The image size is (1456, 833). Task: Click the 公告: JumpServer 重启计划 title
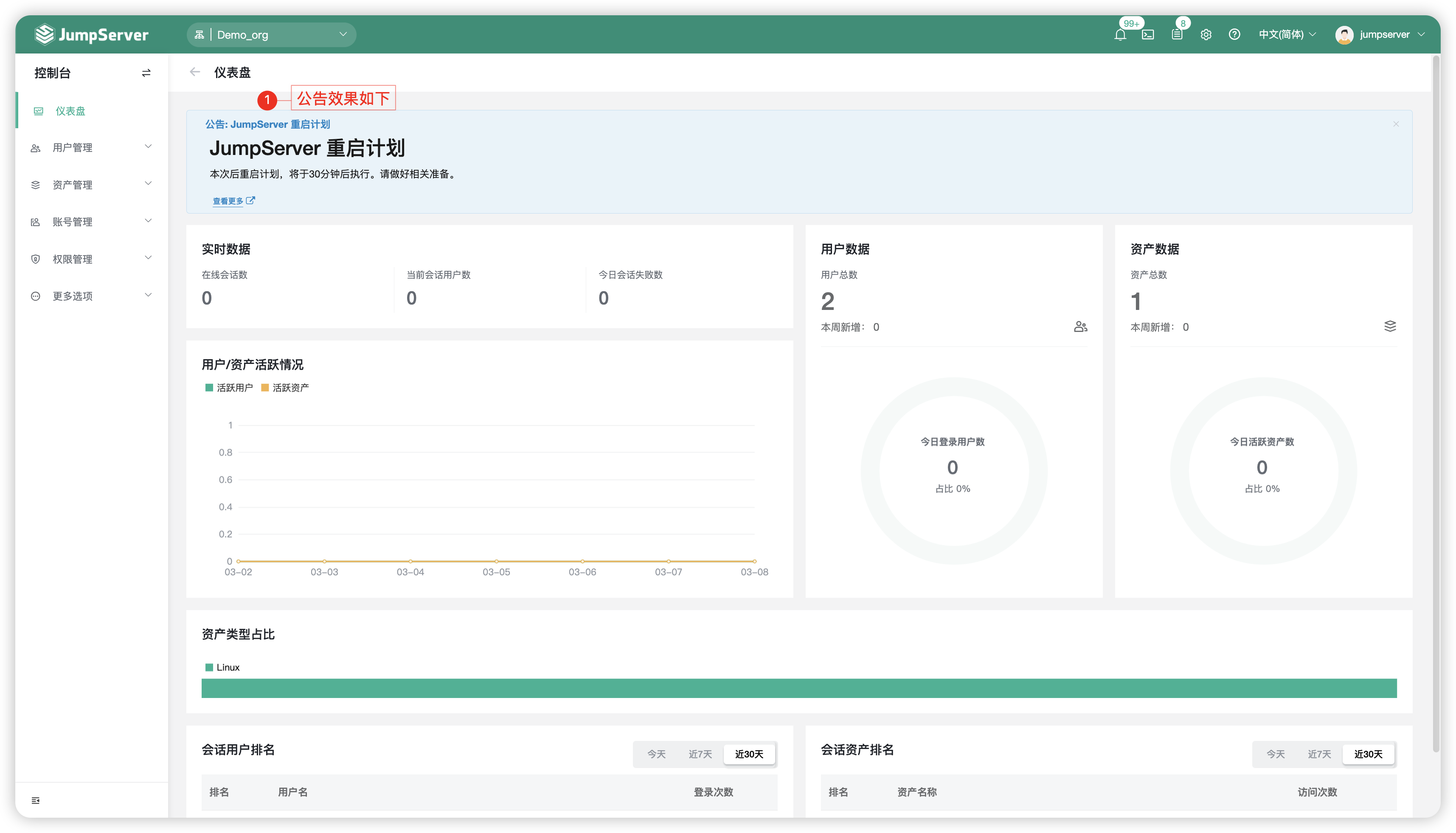267,124
